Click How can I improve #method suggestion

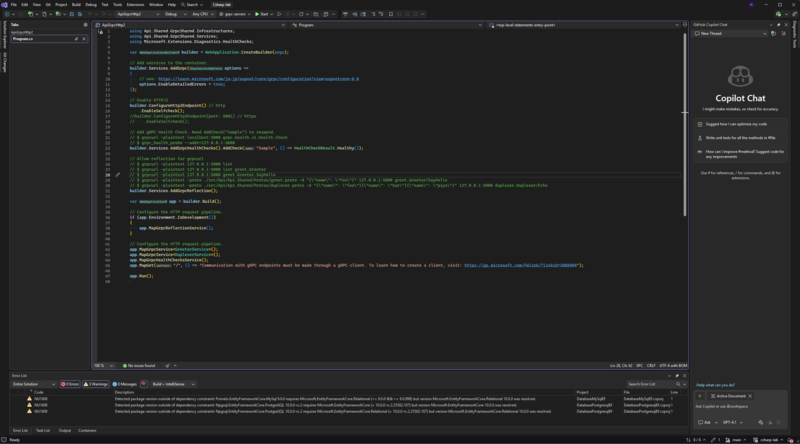(740, 154)
